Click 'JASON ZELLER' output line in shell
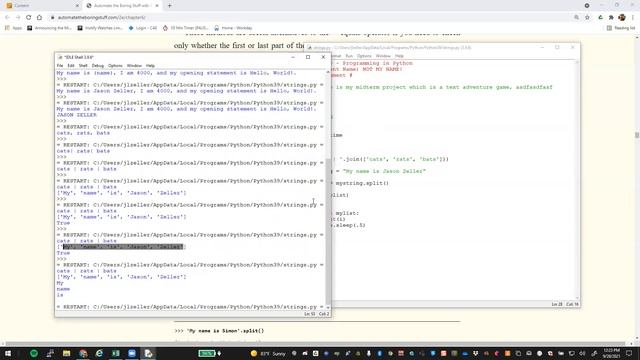640x360 pixels. pos(77,115)
